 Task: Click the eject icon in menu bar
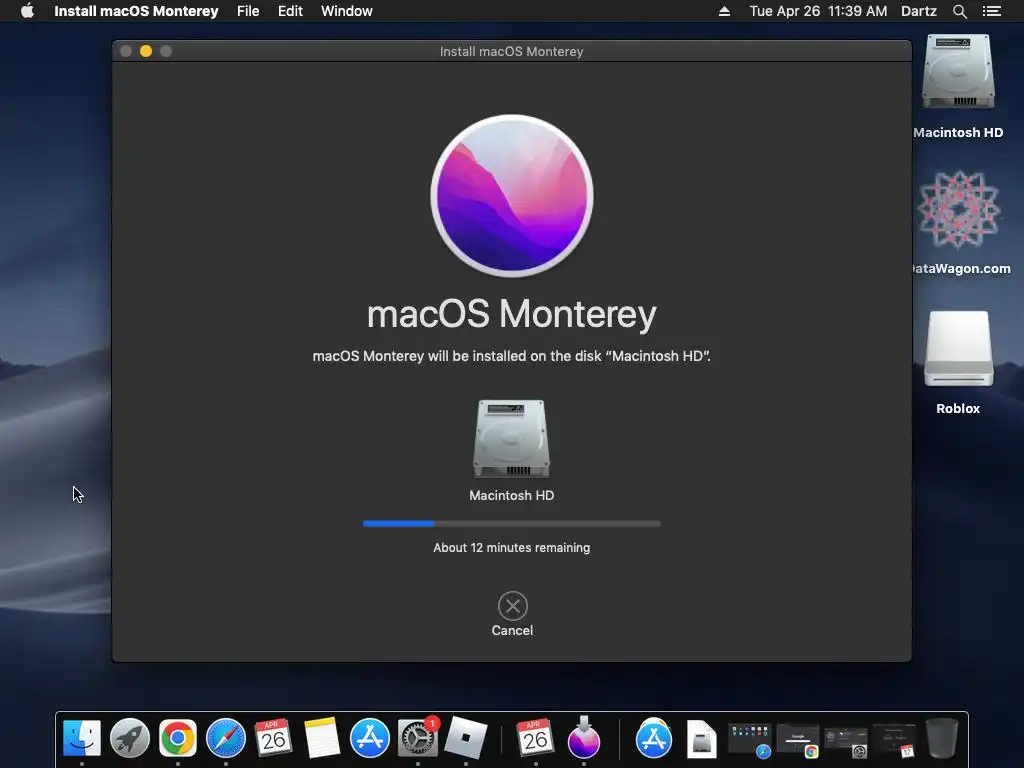[x=724, y=11]
